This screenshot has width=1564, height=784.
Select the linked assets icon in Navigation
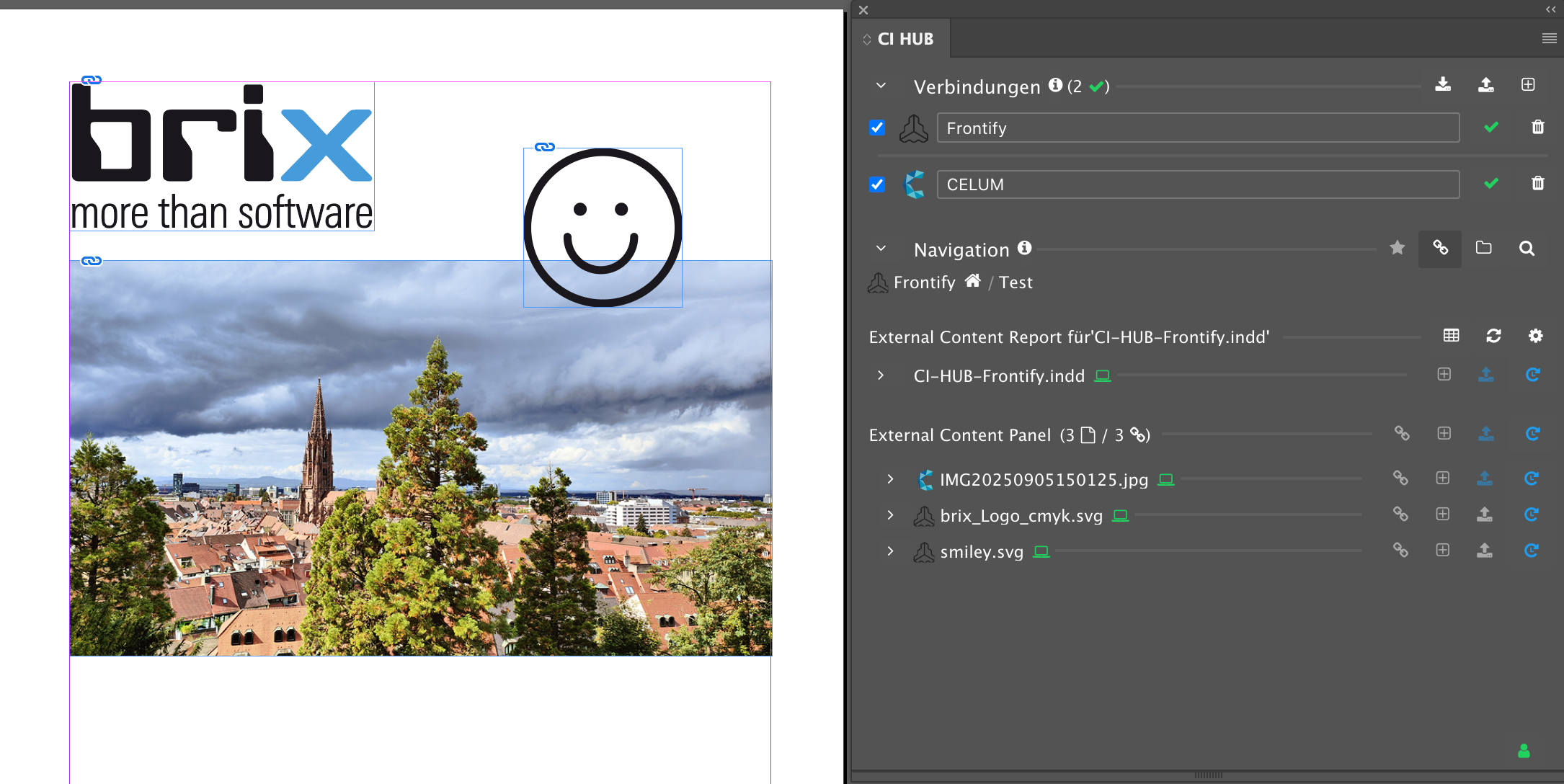coord(1440,248)
